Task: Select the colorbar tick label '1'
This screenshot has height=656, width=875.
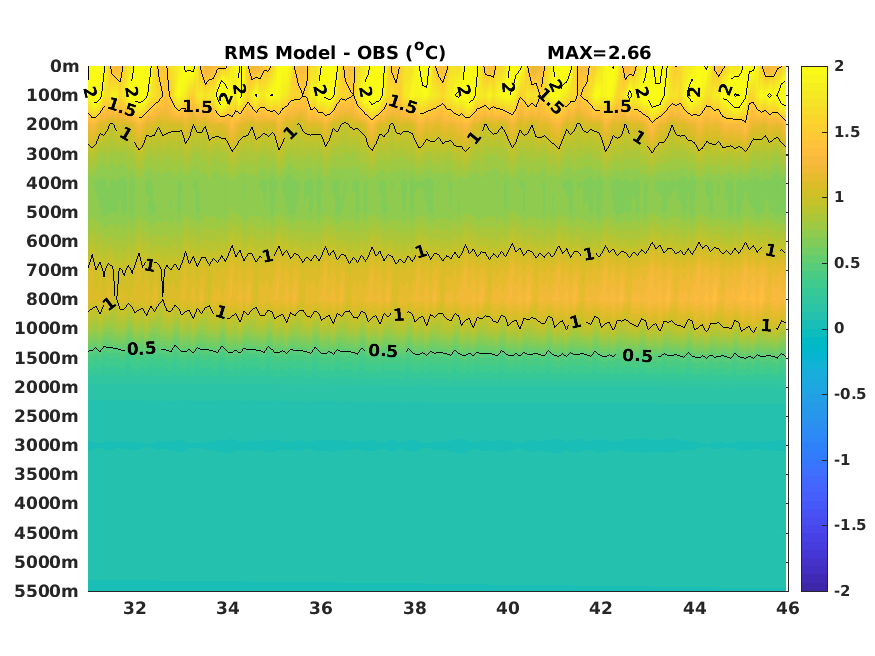Action: pos(839,197)
